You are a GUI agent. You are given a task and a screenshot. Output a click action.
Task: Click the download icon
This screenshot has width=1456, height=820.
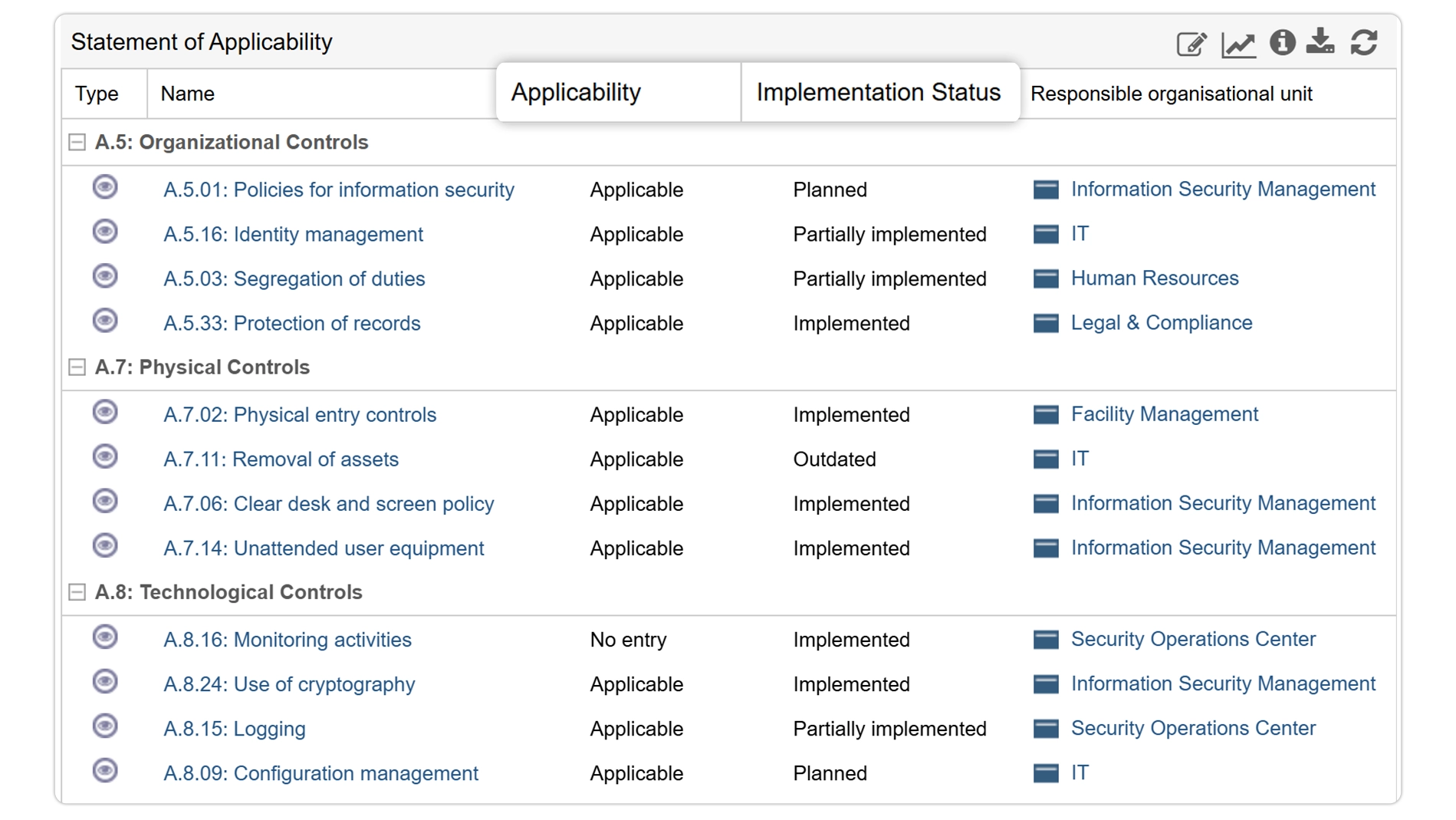1320,41
